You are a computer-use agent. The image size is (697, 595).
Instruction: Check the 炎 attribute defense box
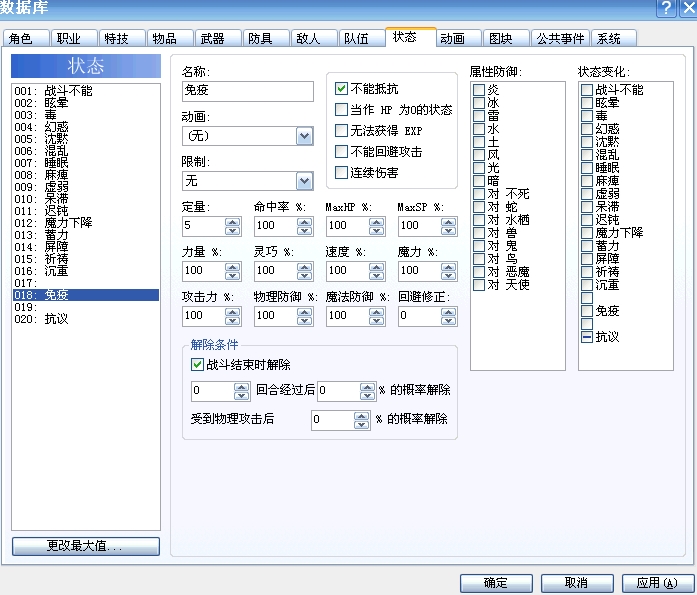click(479, 90)
